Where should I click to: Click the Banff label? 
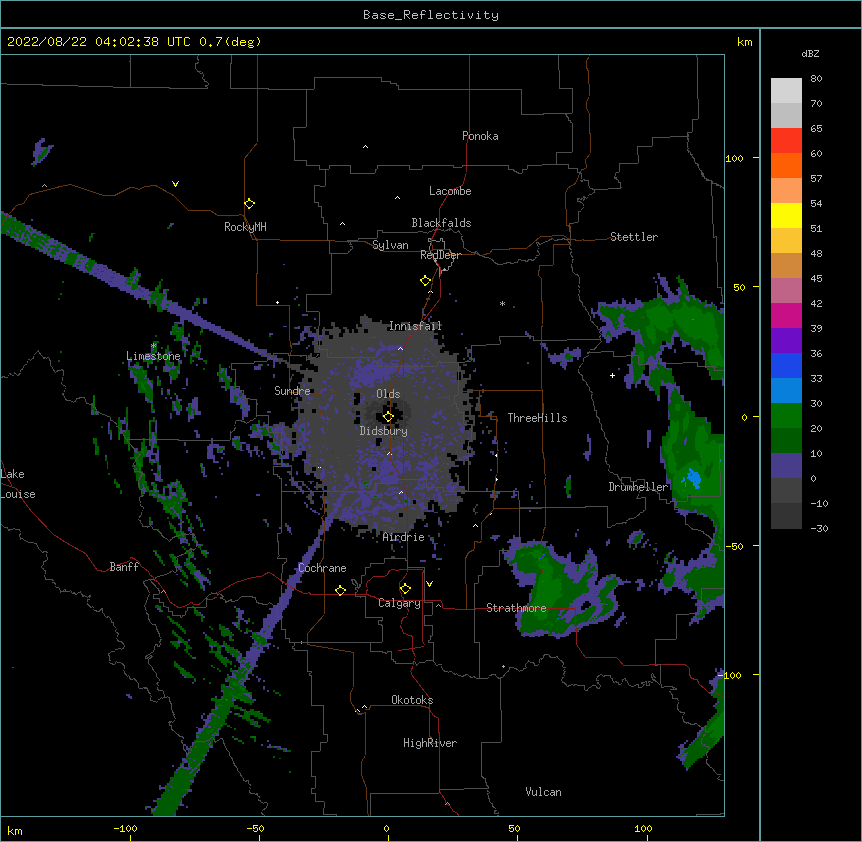coord(124,567)
